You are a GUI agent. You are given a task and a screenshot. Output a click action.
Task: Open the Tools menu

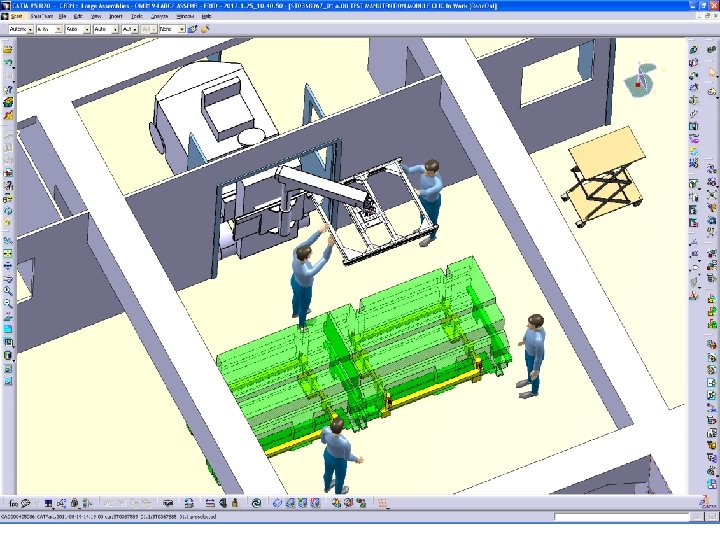137,16
